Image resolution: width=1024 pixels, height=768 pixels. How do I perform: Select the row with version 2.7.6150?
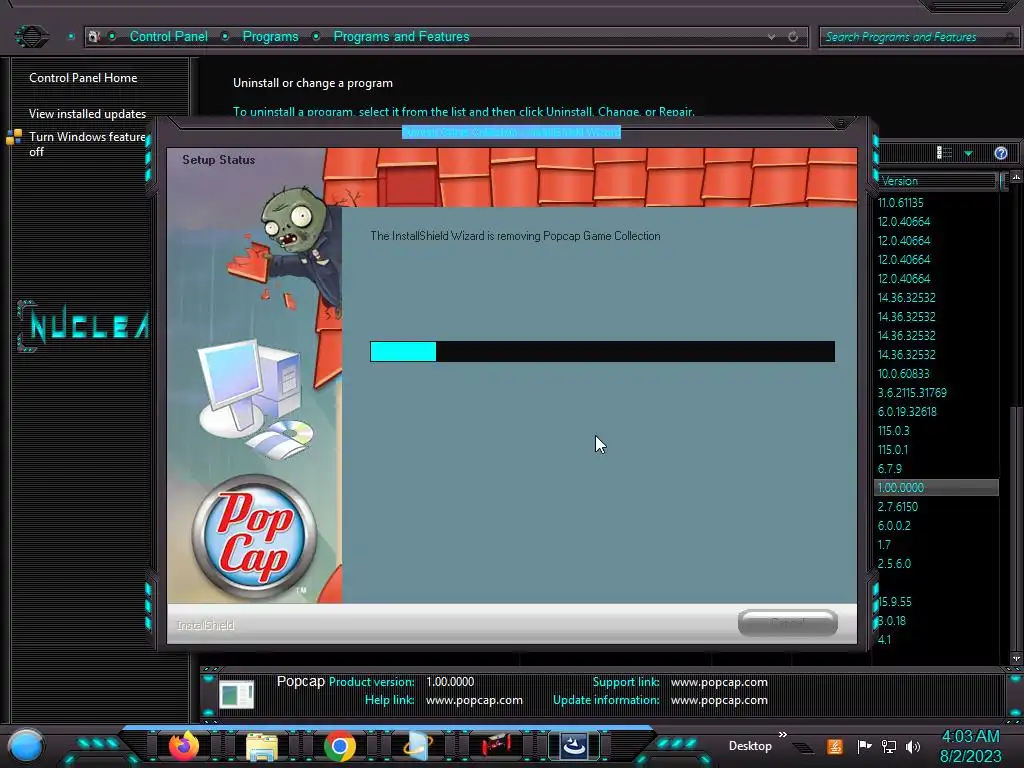[x=936, y=506]
